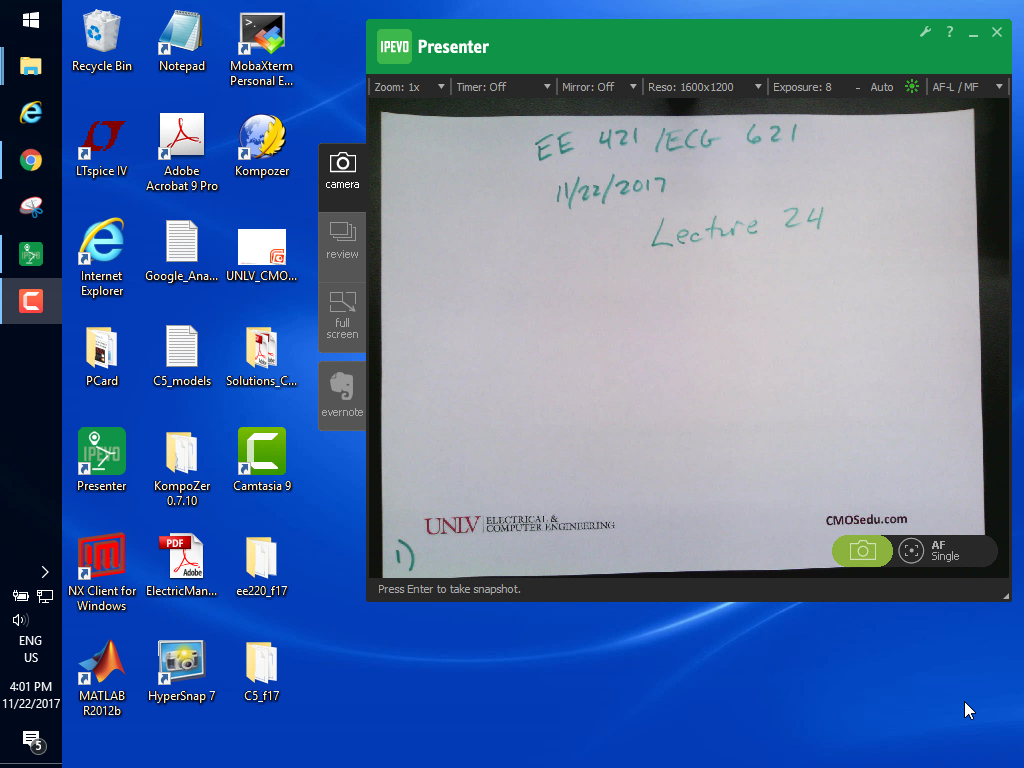Open File Explorer from the taskbar
1024x768 pixels.
pos(31,65)
